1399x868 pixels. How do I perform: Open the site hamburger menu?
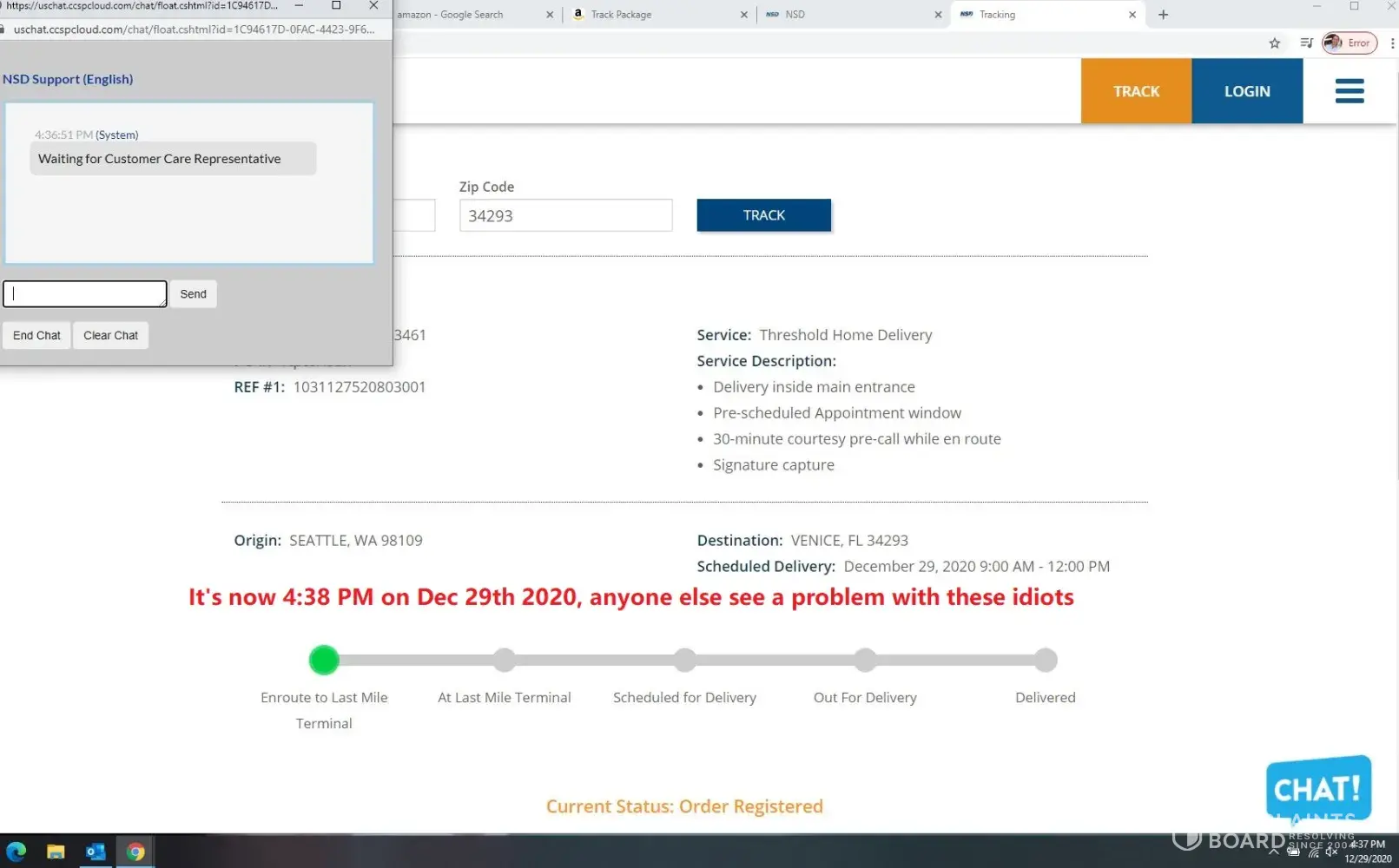click(x=1349, y=91)
